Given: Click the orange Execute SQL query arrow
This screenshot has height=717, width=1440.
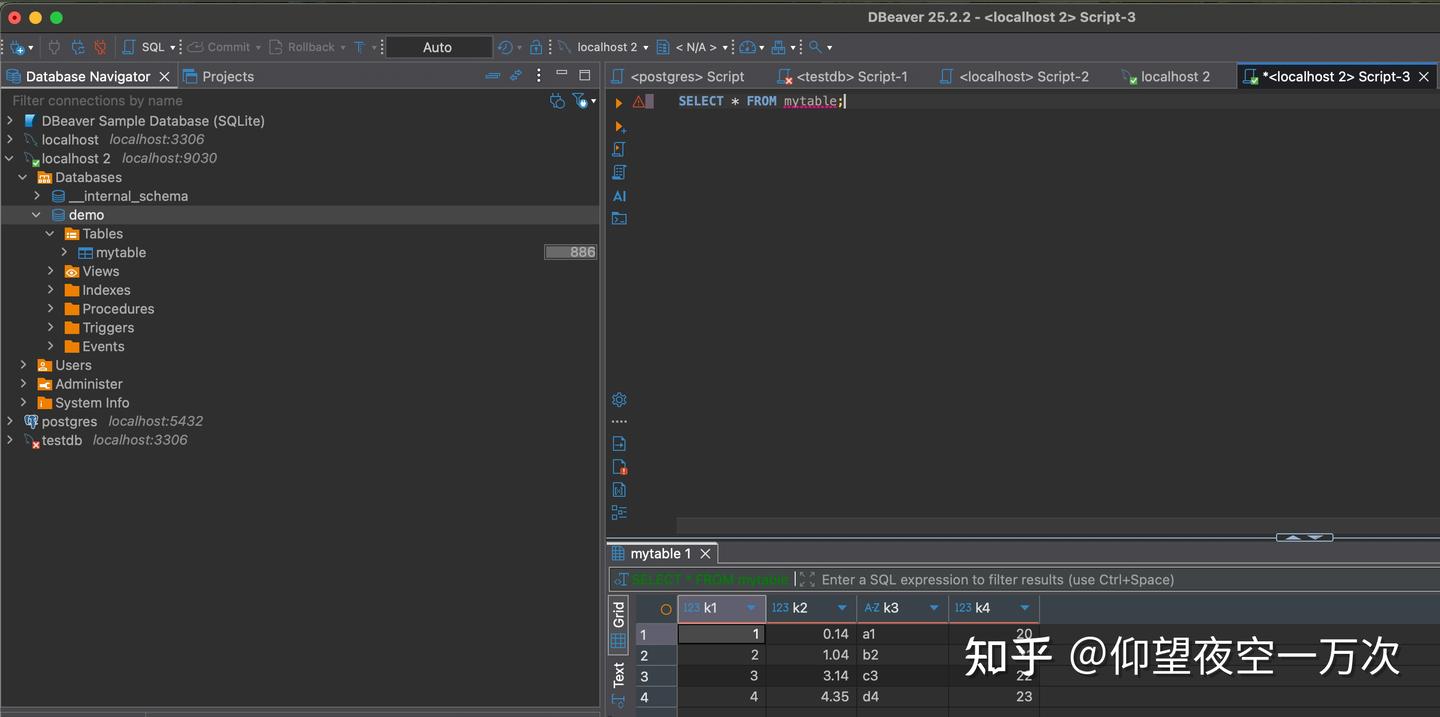Looking at the screenshot, I should coord(619,102).
